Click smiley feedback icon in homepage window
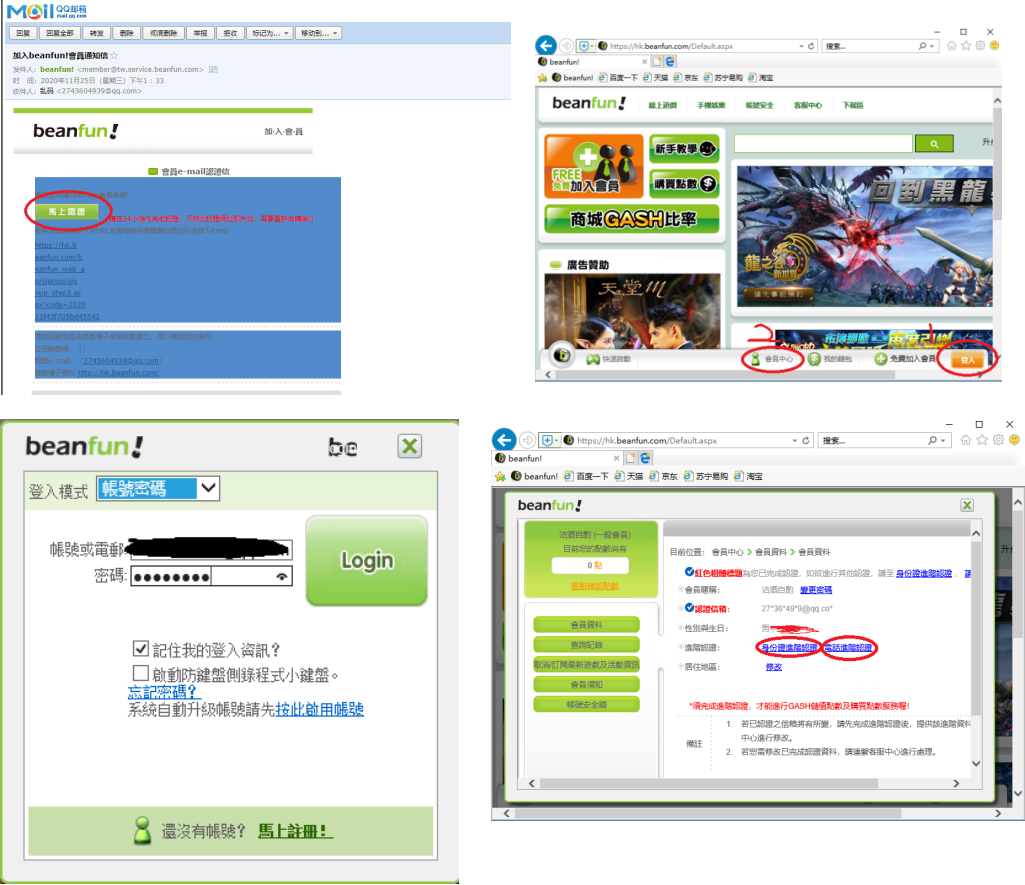The width and height of the screenshot is (1025, 885). [x=994, y=46]
